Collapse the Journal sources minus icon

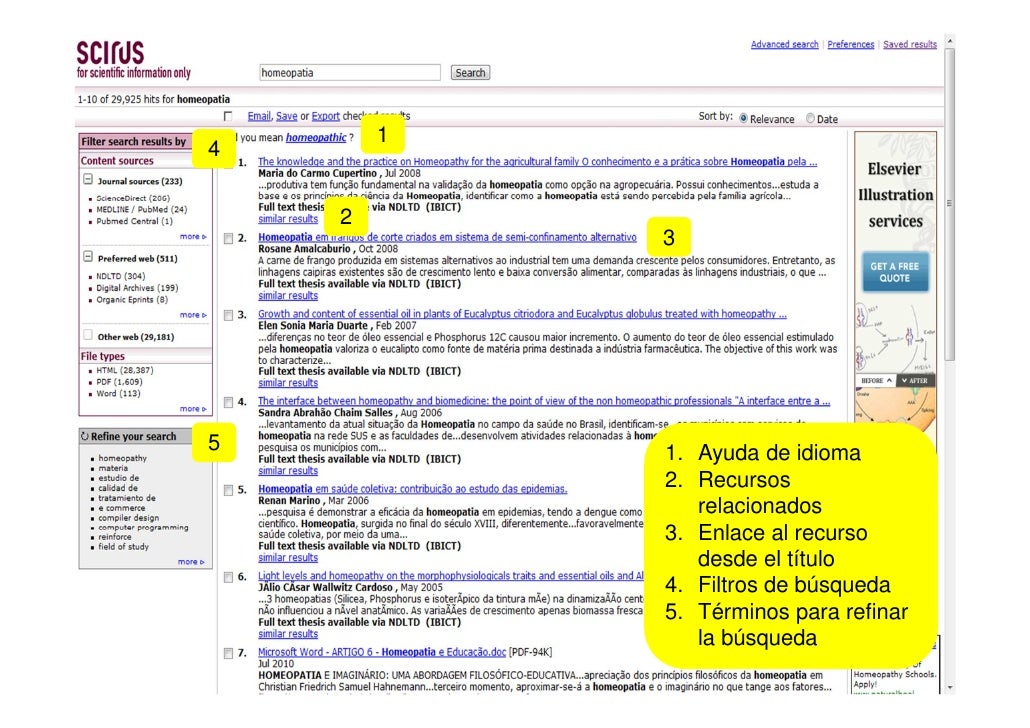click(x=89, y=181)
